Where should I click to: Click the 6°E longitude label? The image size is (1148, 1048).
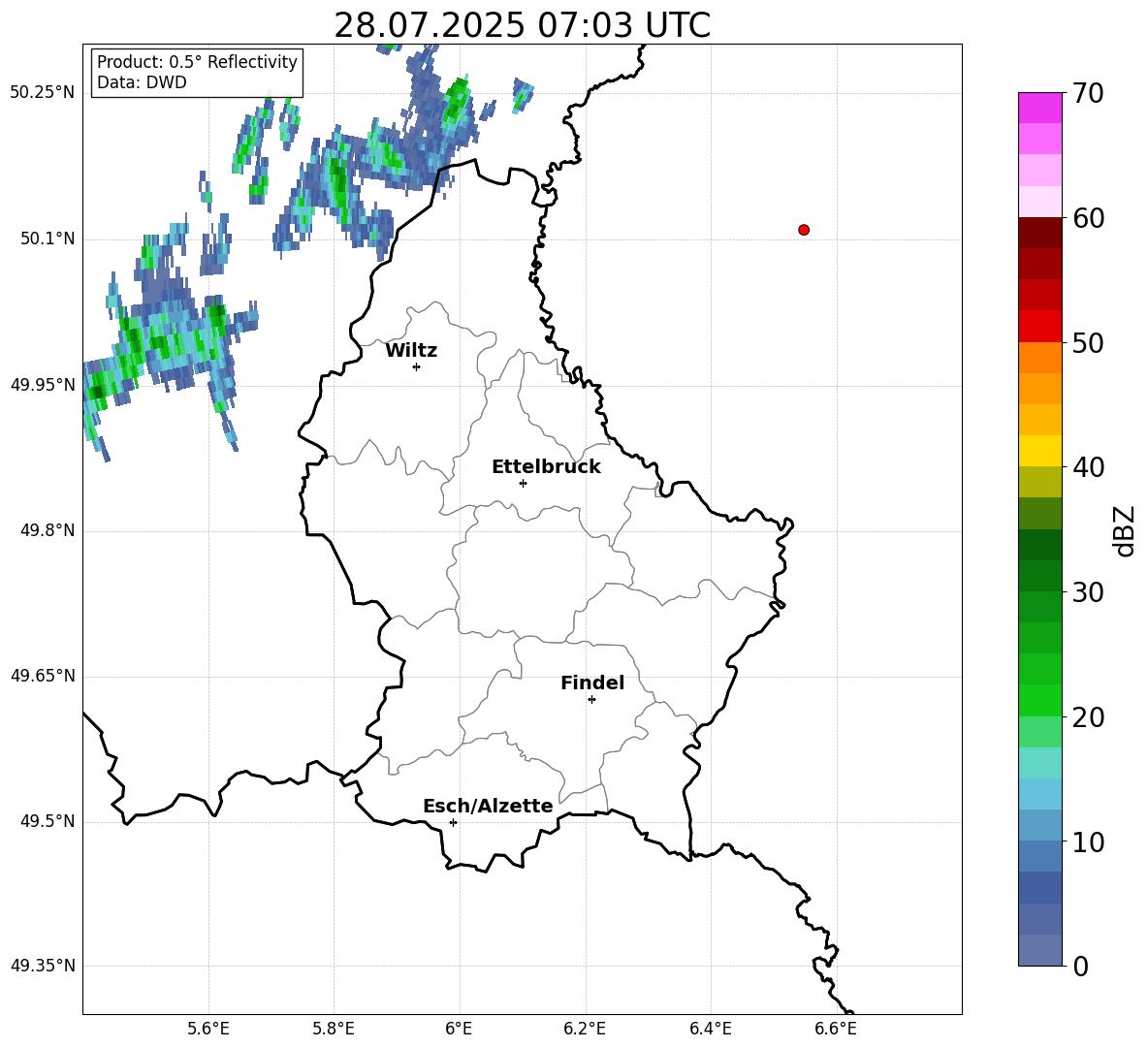pos(459,1029)
